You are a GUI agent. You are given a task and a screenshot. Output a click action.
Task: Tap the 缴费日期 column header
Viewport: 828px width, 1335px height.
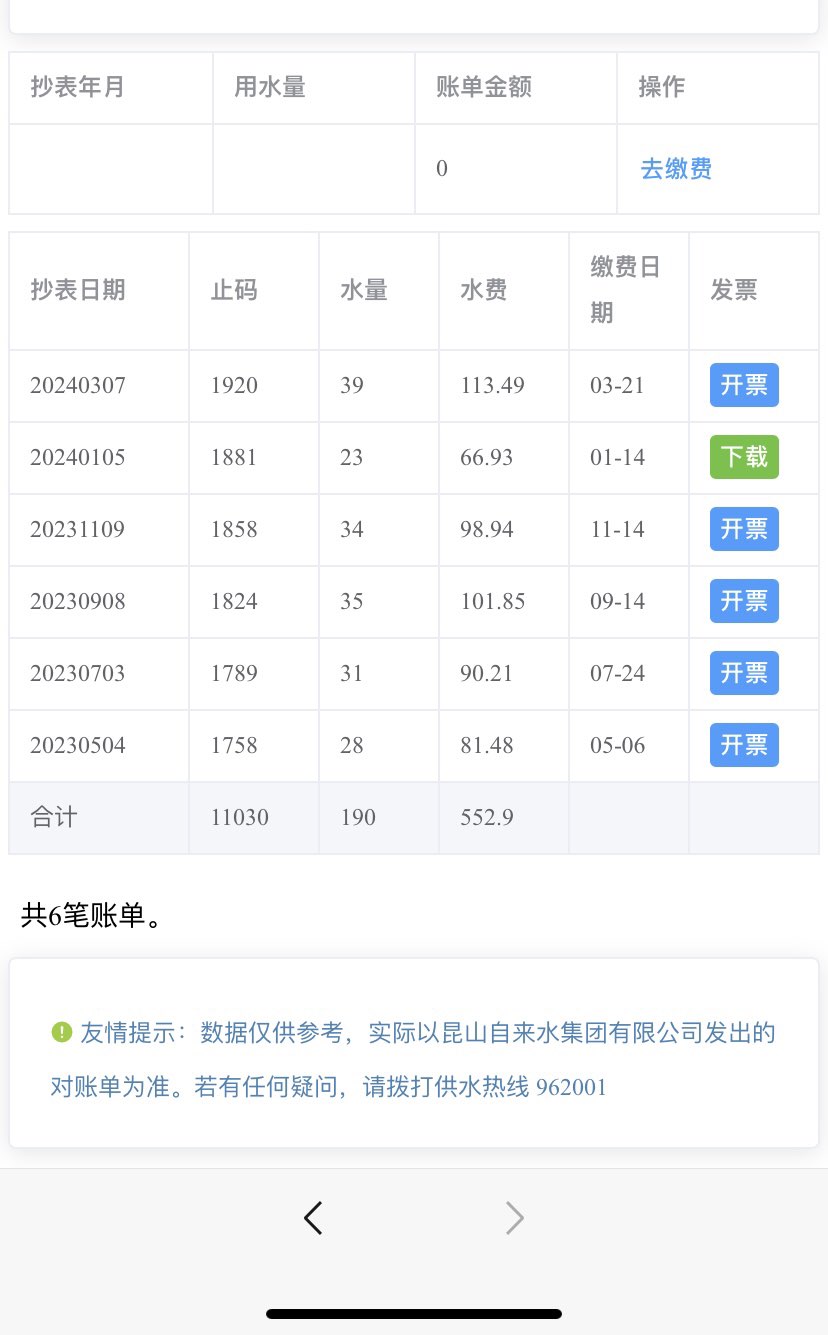[x=625, y=290]
